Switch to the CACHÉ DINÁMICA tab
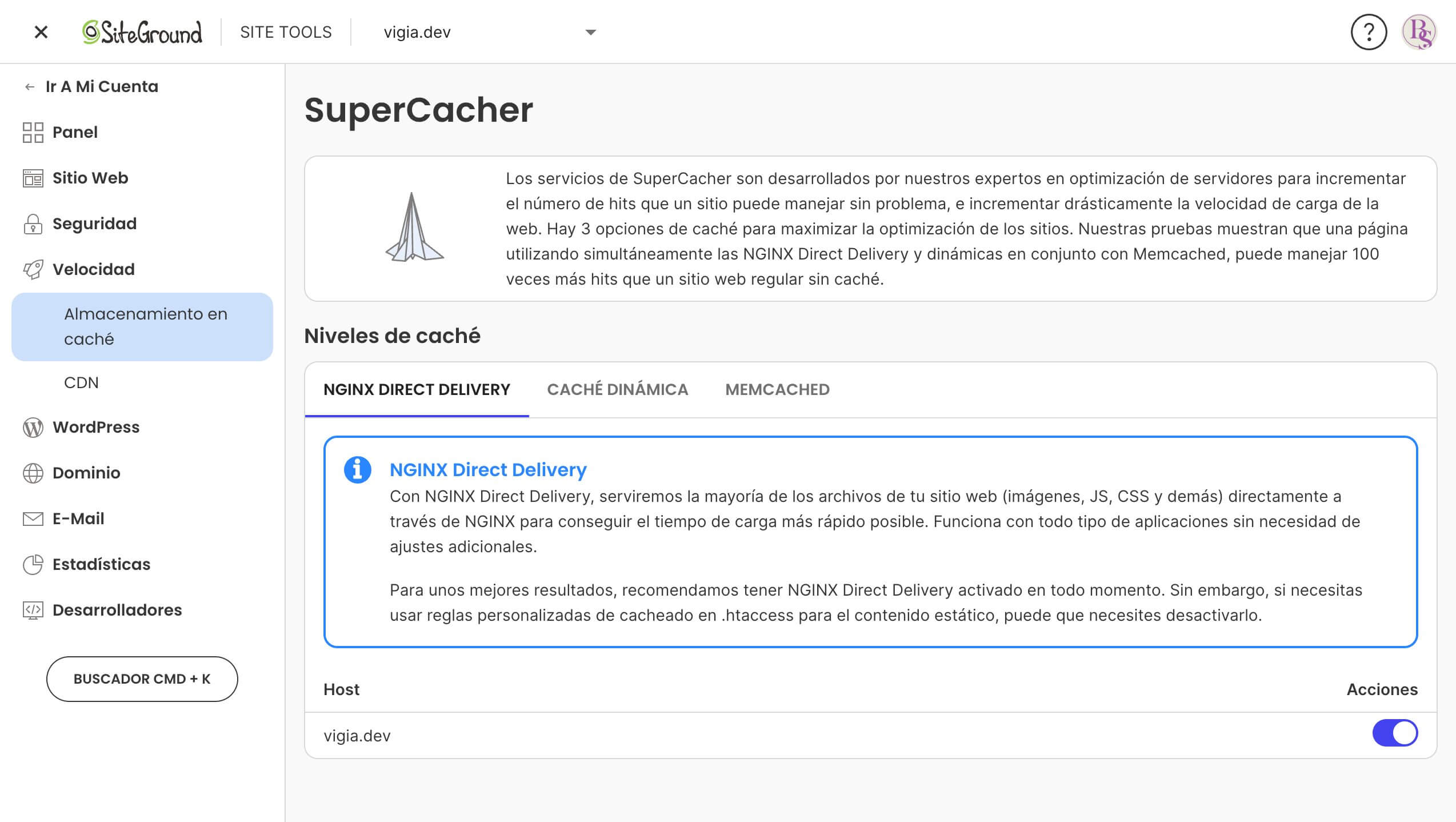 pos(618,389)
